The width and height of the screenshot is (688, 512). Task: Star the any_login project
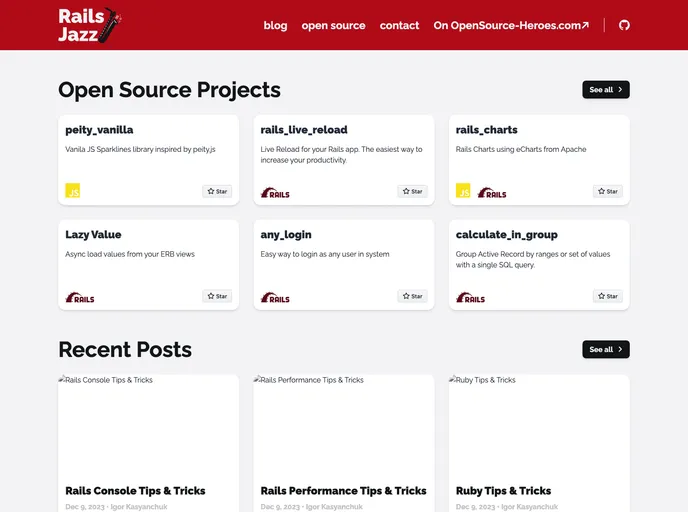click(412, 296)
